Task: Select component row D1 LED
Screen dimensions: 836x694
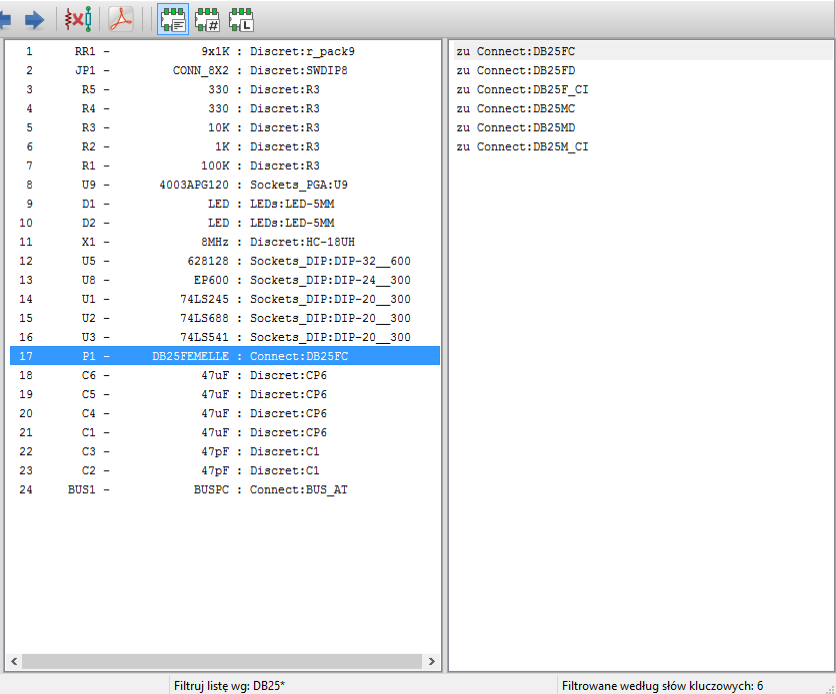Action: tap(224, 204)
